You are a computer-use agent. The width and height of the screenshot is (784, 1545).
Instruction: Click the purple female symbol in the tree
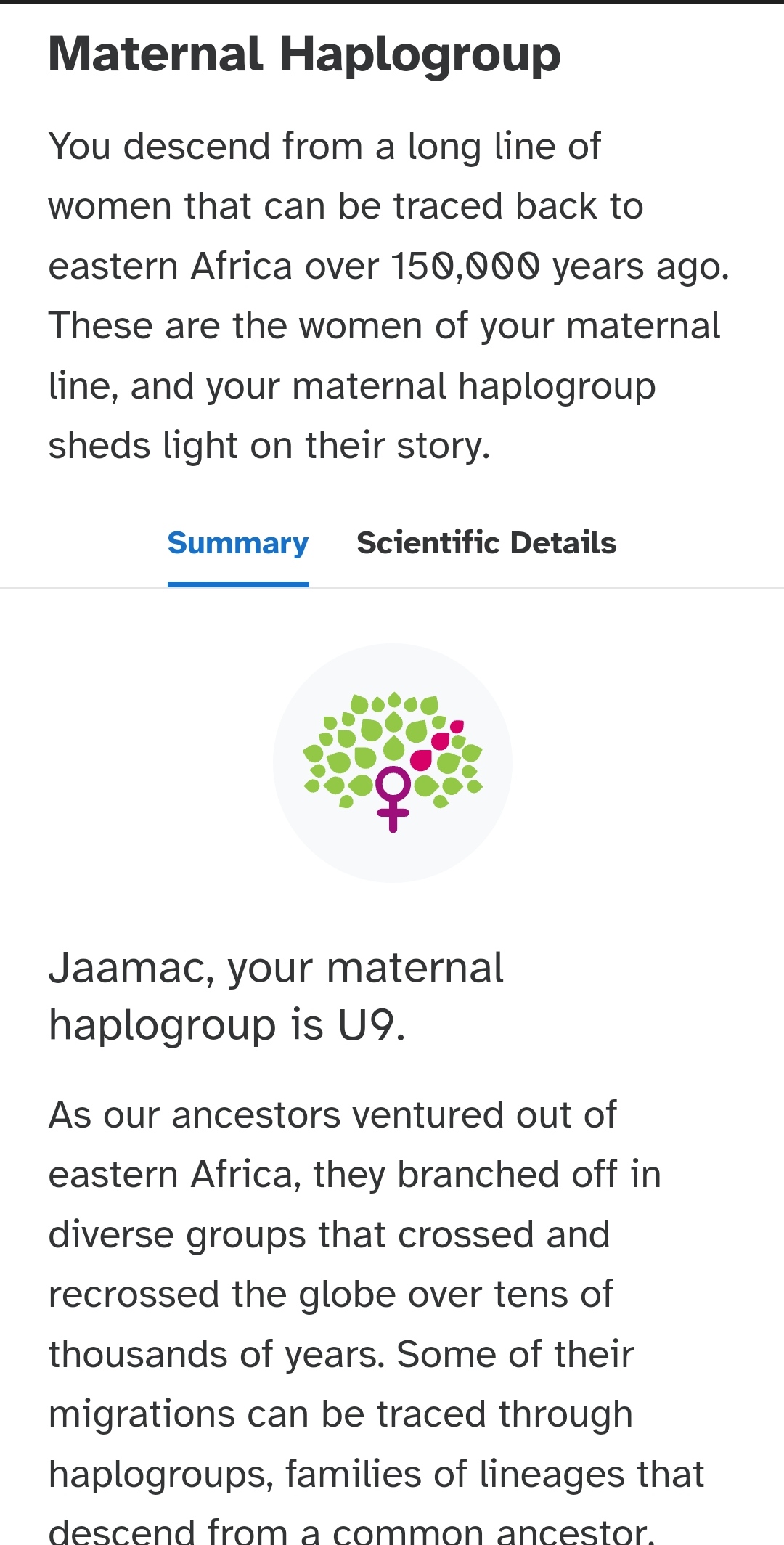(393, 799)
